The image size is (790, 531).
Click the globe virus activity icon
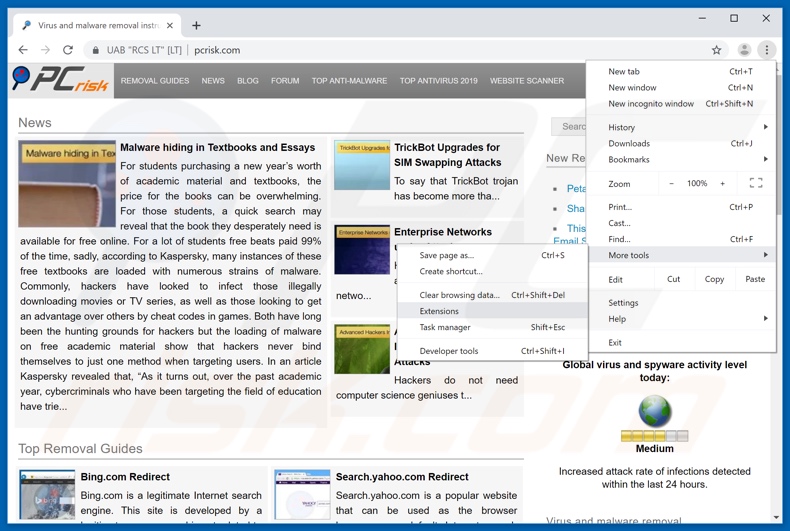(x=654, y=411)
